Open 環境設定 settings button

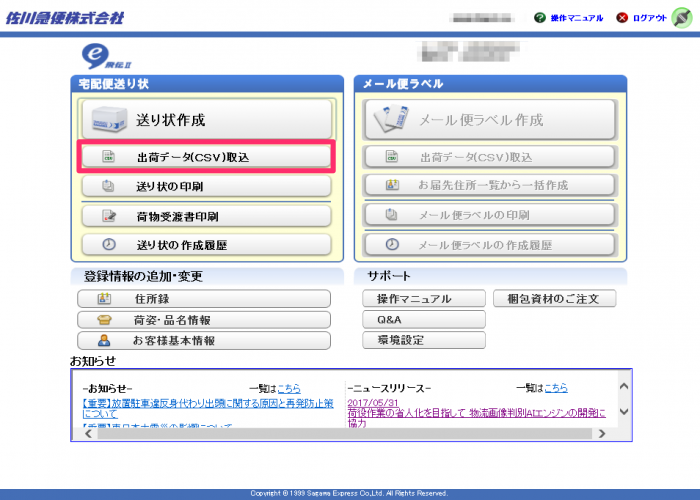click(424, 340)
